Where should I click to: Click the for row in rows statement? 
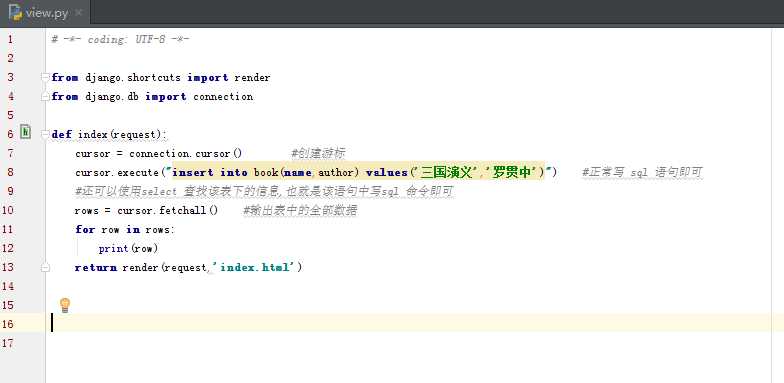click(x=125, y=230)
